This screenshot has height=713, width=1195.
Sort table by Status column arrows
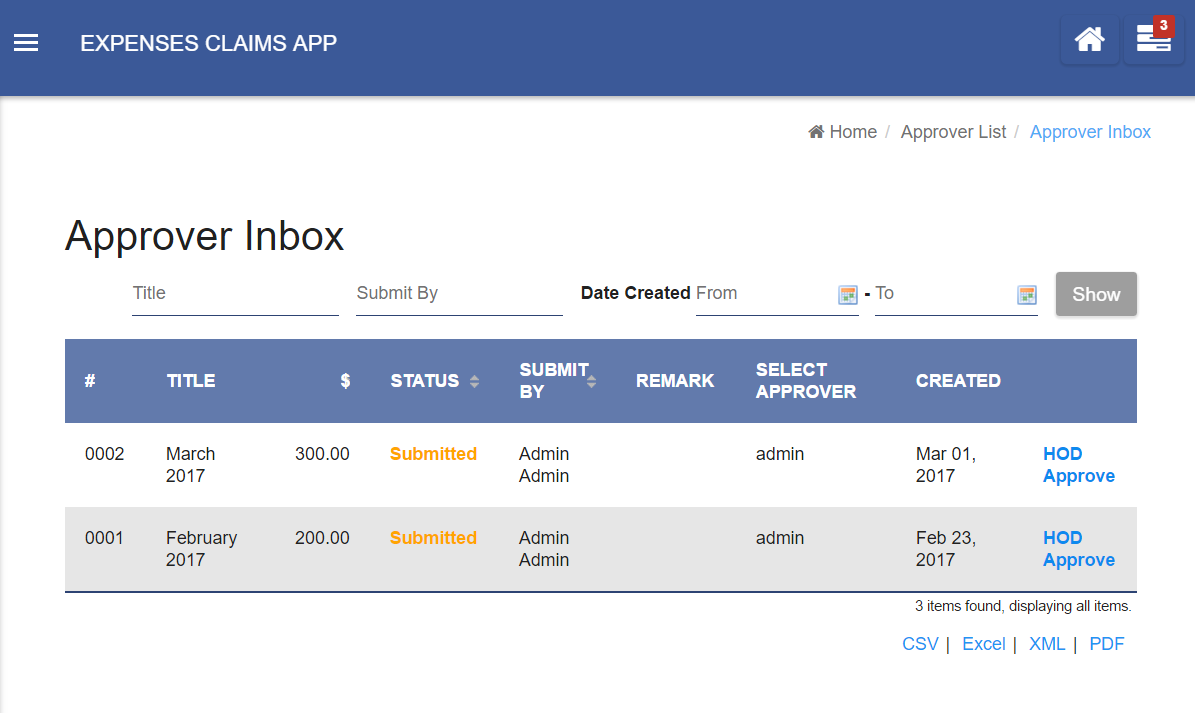pyautogui.click(x=475, y=381)
